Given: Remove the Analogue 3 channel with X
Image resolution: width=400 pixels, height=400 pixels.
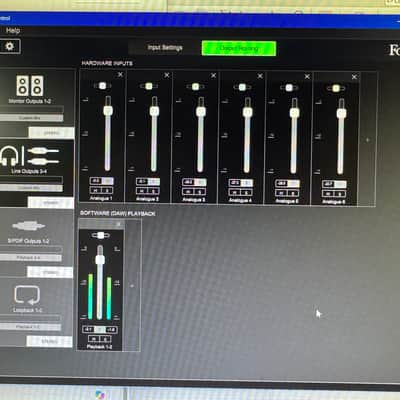Looking at the screenshot, I should [213, 76].
